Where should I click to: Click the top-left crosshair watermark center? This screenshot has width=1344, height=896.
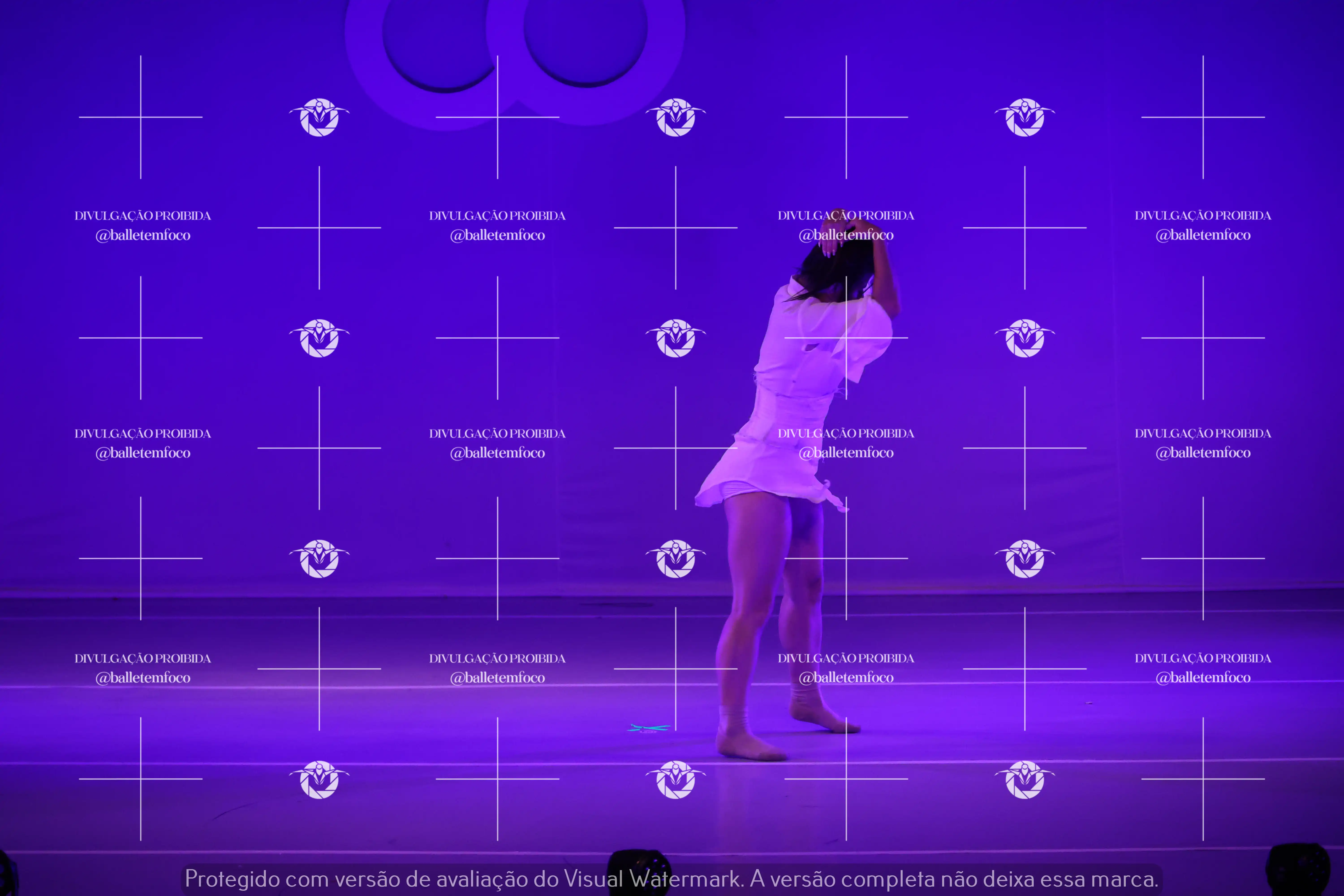coord(141,117)
